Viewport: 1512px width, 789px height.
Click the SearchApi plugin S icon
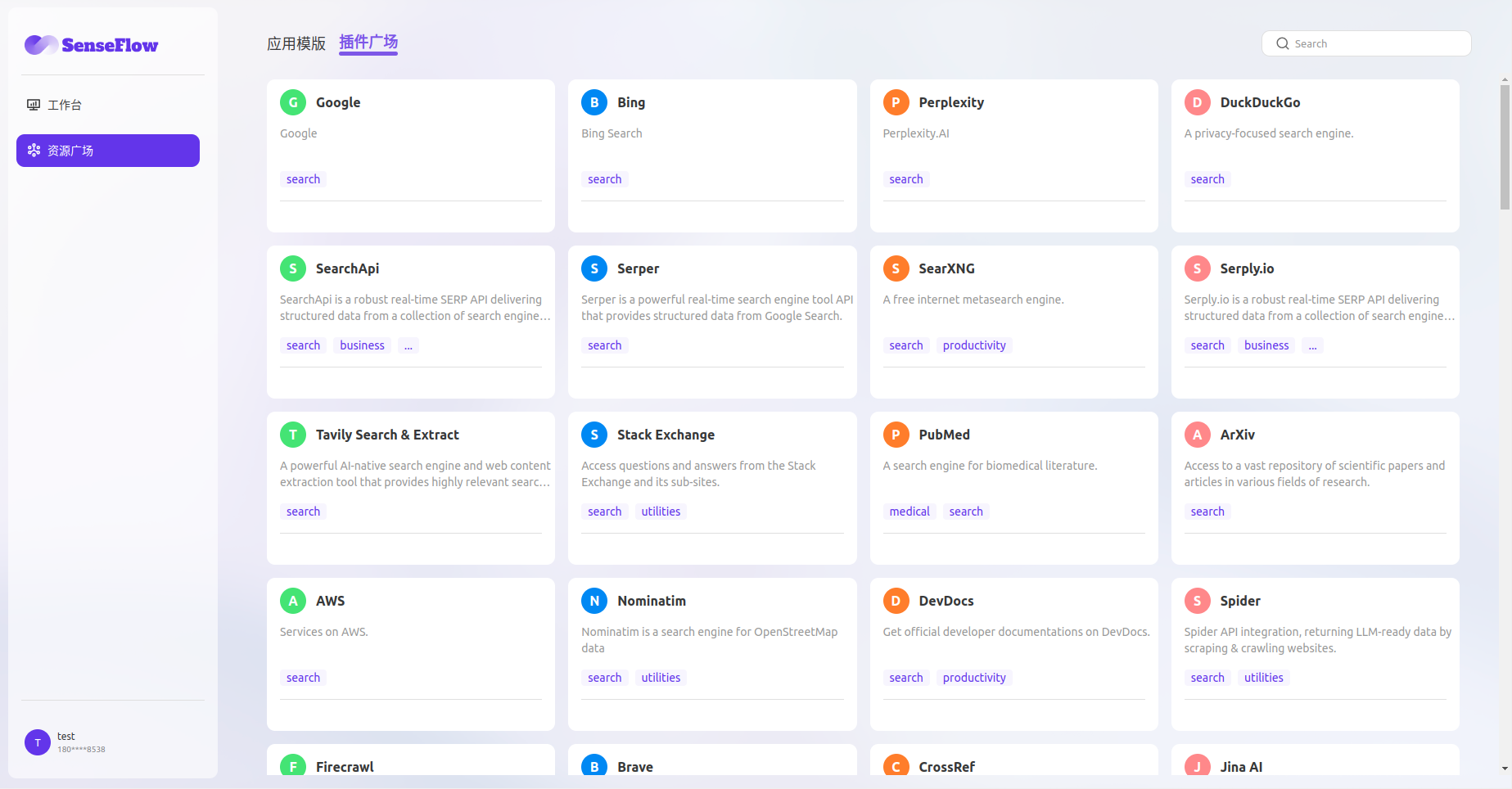(293, 268)
